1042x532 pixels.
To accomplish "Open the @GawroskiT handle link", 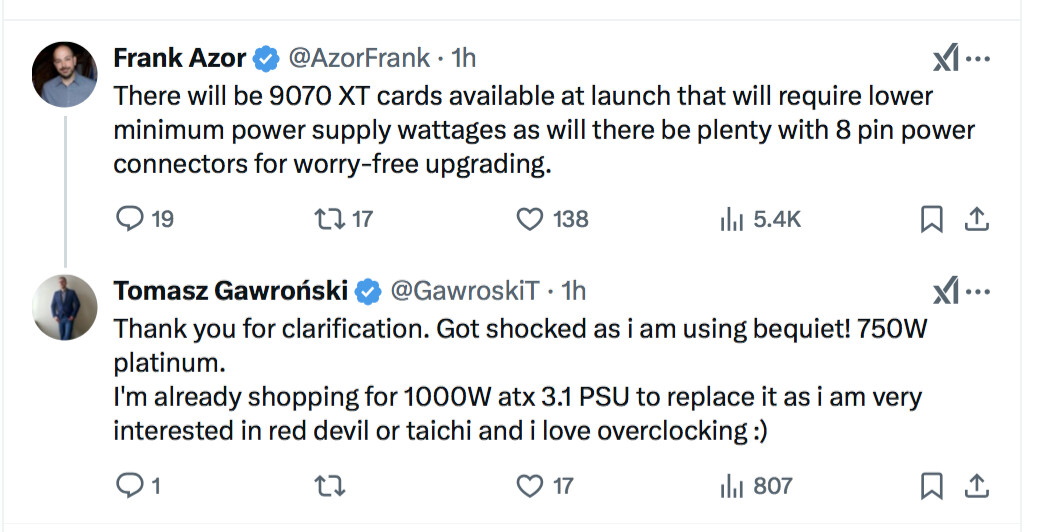I will [x=464, y=291].
